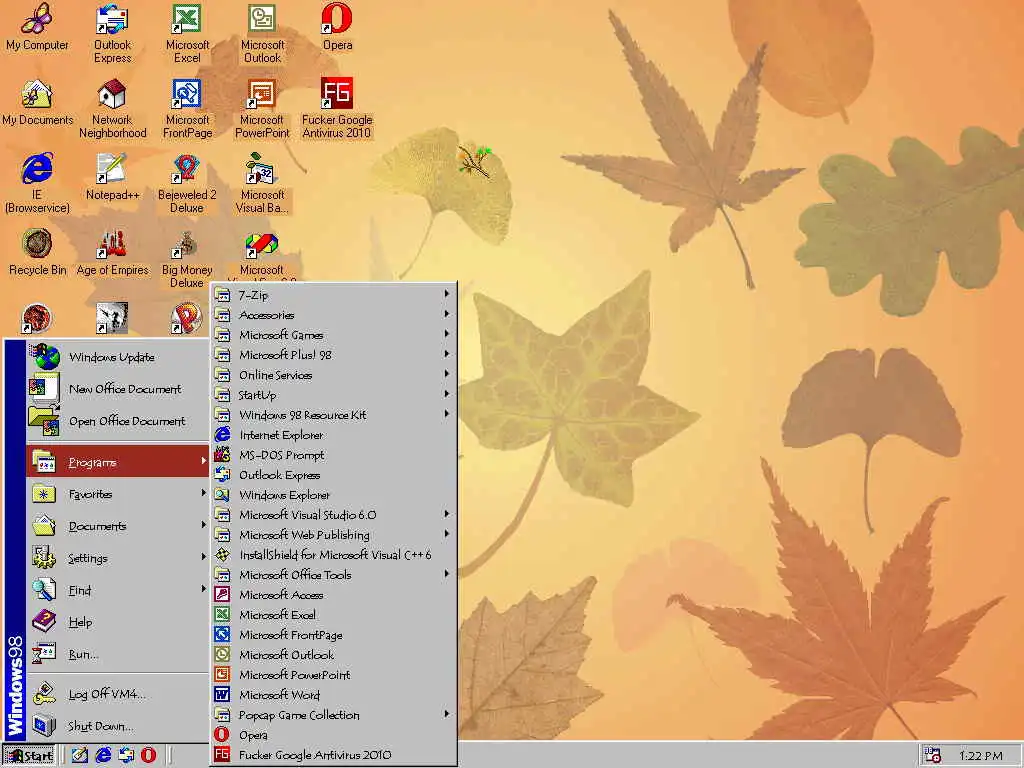
Task: Expand Microsoft Office Tools folder
Action: [333, 575]
